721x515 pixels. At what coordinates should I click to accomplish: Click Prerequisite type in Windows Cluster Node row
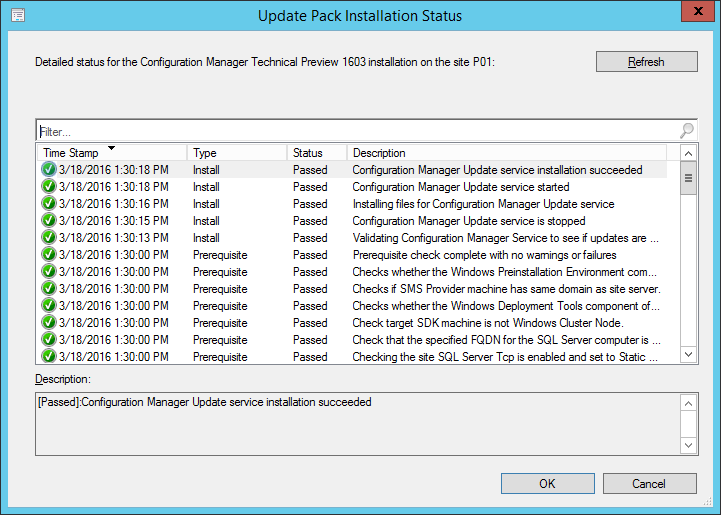[x=220, y=323]
